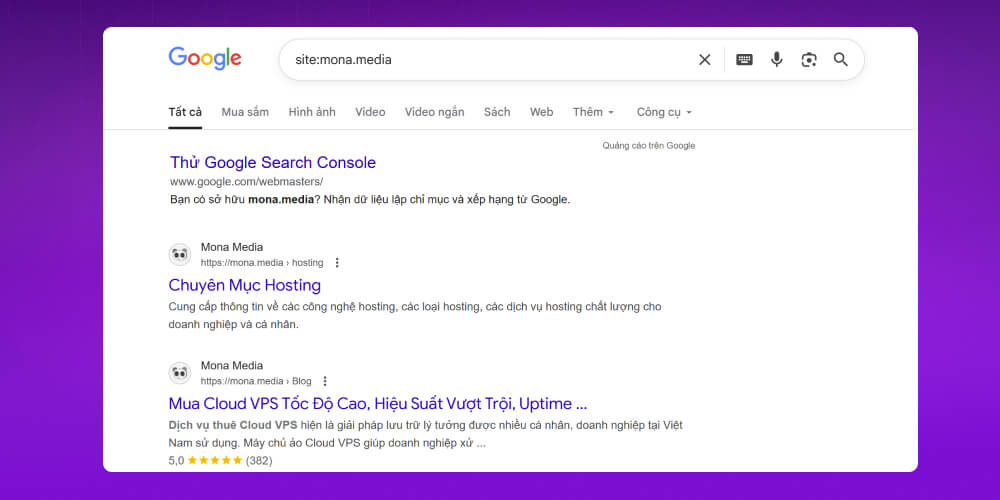Open three-dot menu for hosting result

[x=337, y=263]
